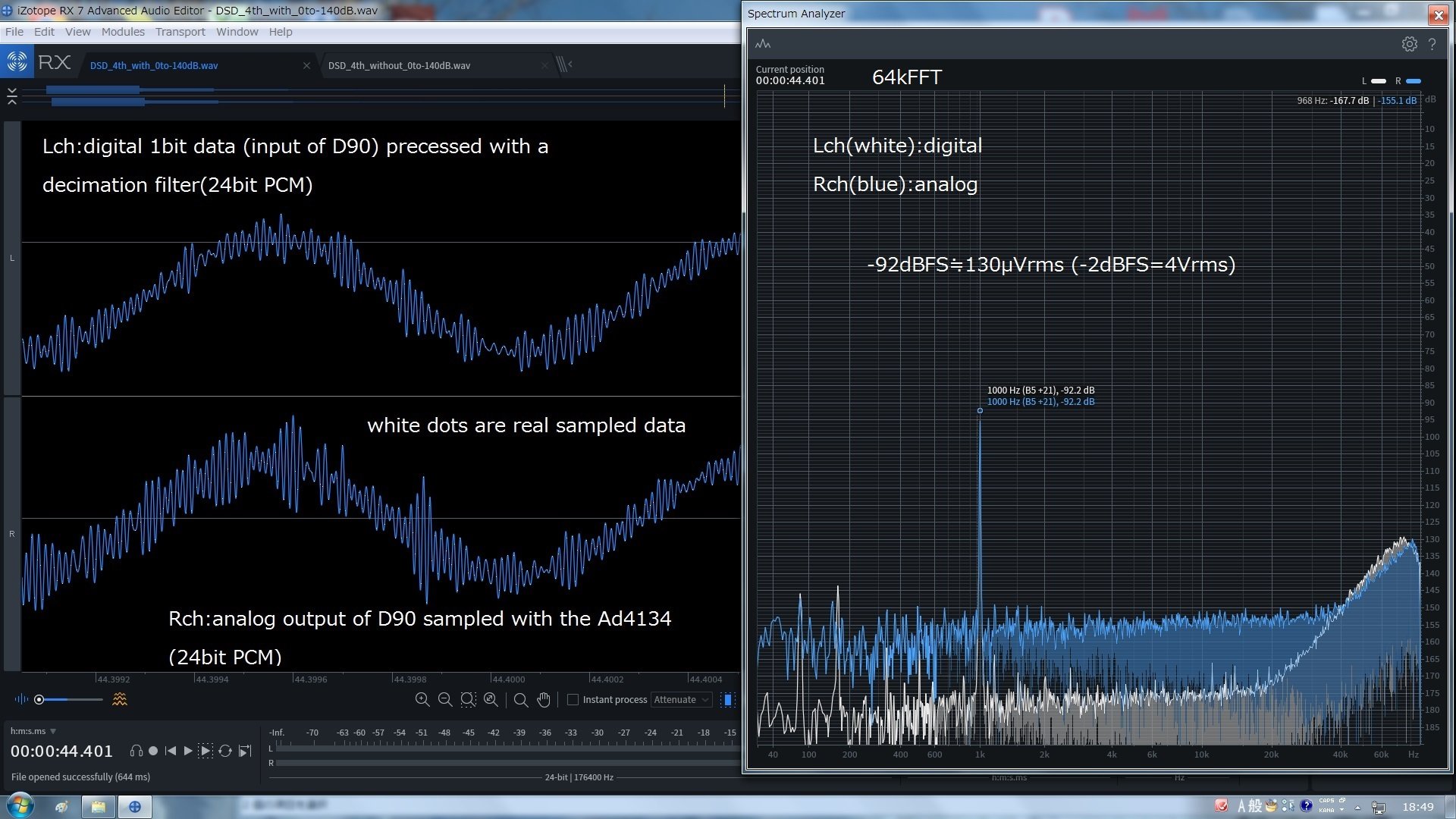Viewport: 1456px width, 819px height.
Task: Open the tab overflow list icon
Action: 563,65
